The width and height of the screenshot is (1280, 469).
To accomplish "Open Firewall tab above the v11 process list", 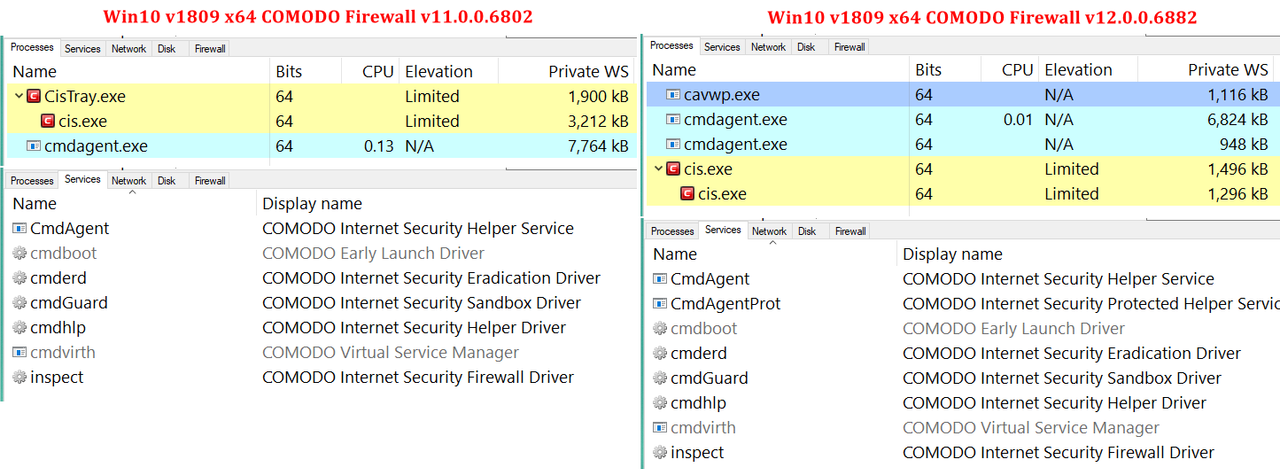I will tap(210, 49).
